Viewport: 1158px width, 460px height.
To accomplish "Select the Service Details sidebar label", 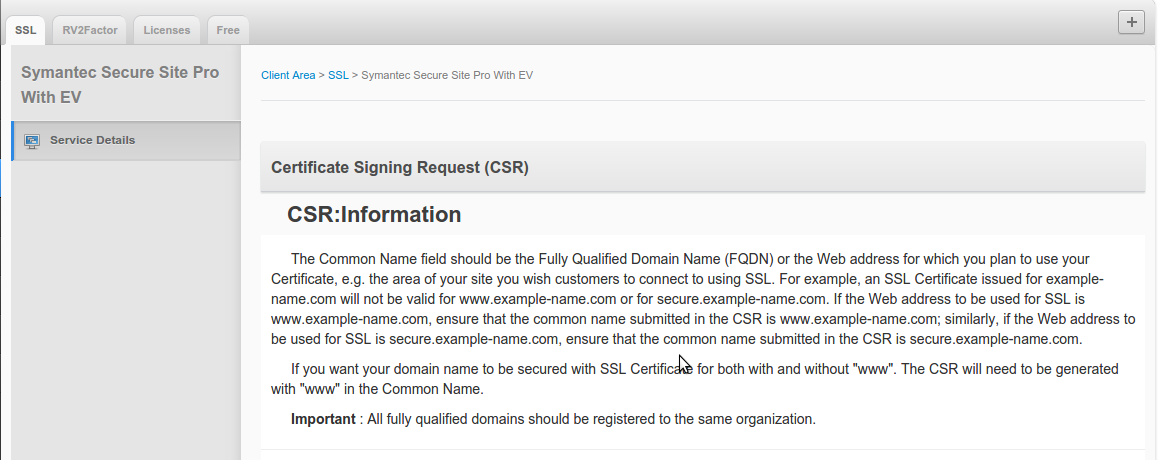I will point(92,140).
